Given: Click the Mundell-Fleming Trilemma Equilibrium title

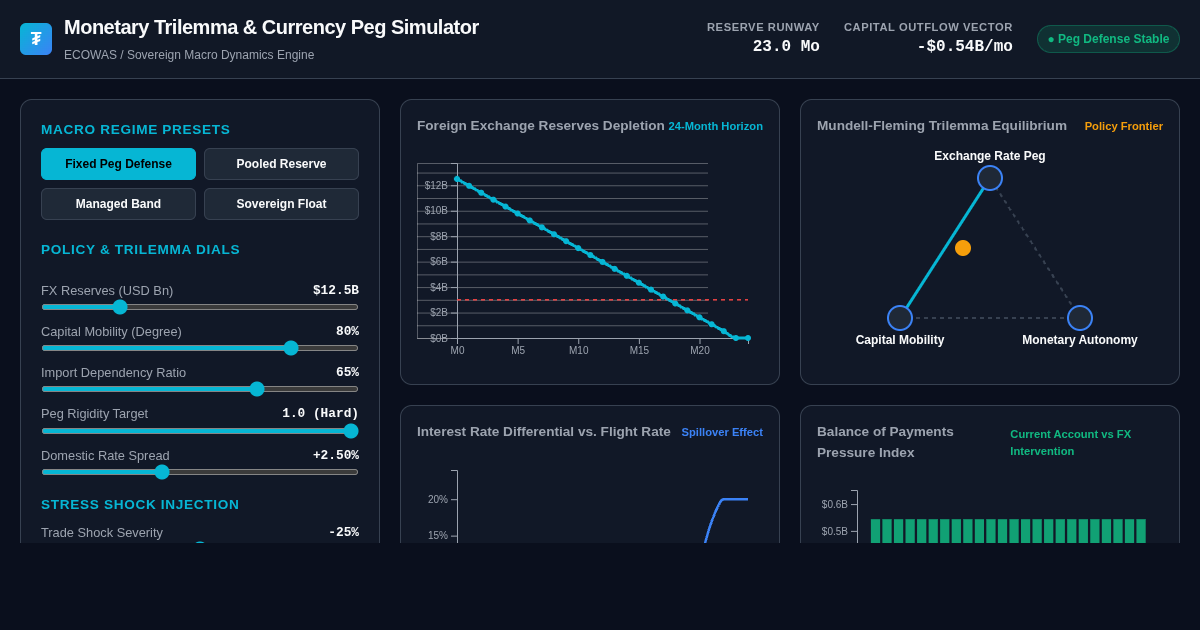Looking at the screenshot, I should [942, 126].
